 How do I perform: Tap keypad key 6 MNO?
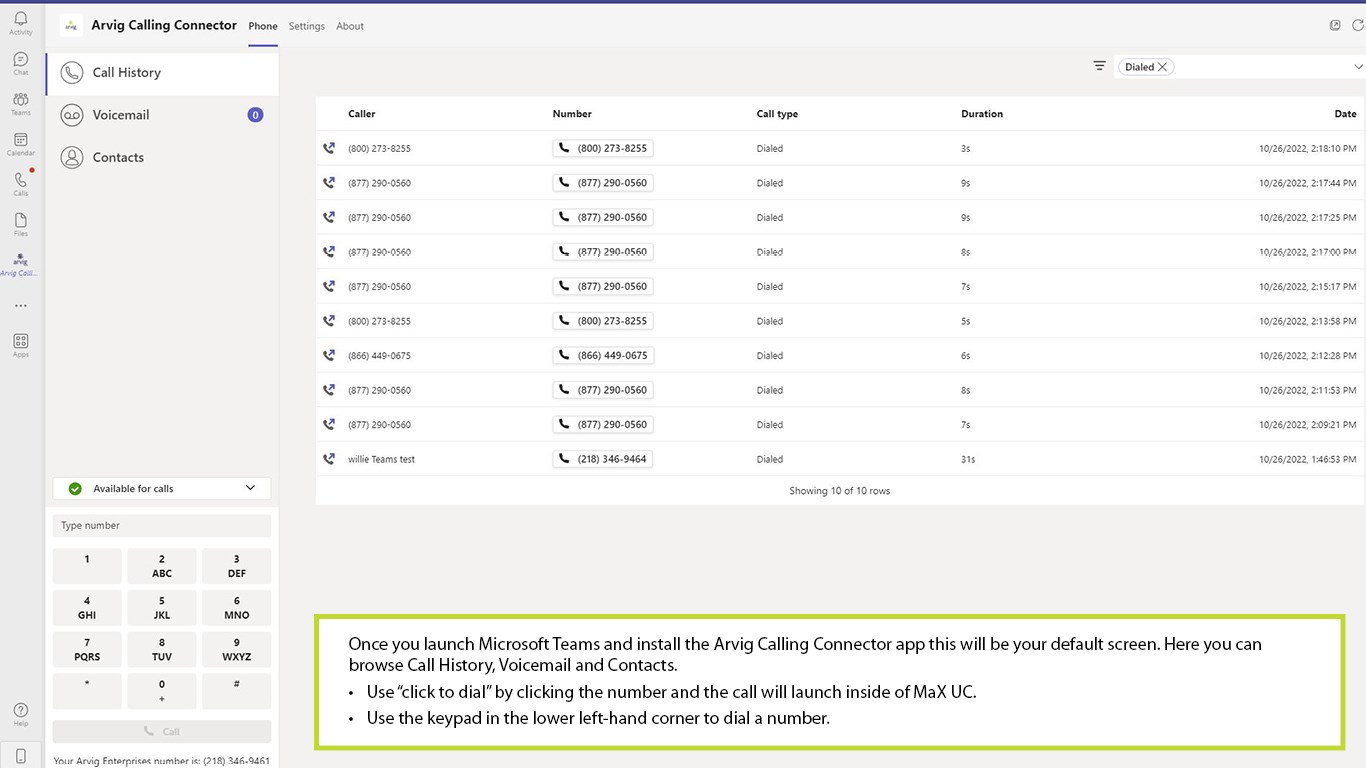pos(237,608)
